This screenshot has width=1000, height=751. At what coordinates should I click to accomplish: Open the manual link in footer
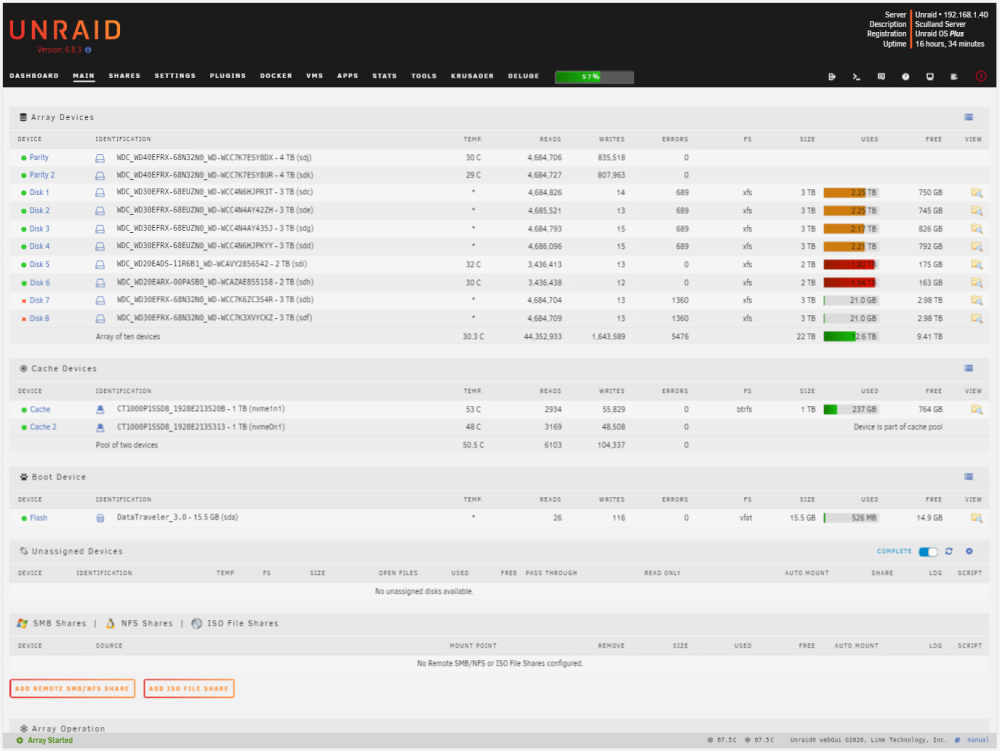(978, 740)
